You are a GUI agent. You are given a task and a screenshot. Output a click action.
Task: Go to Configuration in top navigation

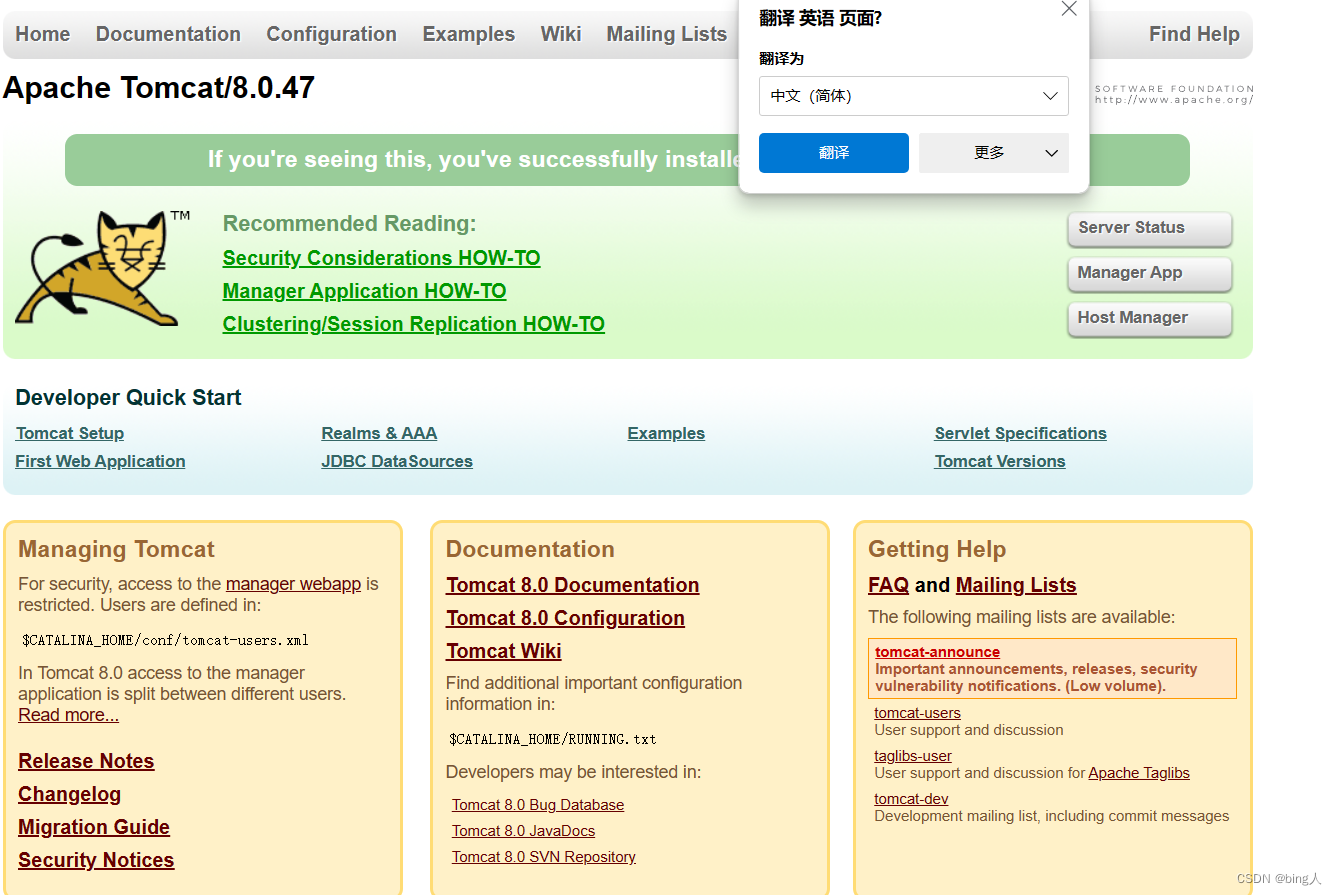pyautogui.click(x=332, y=34)
